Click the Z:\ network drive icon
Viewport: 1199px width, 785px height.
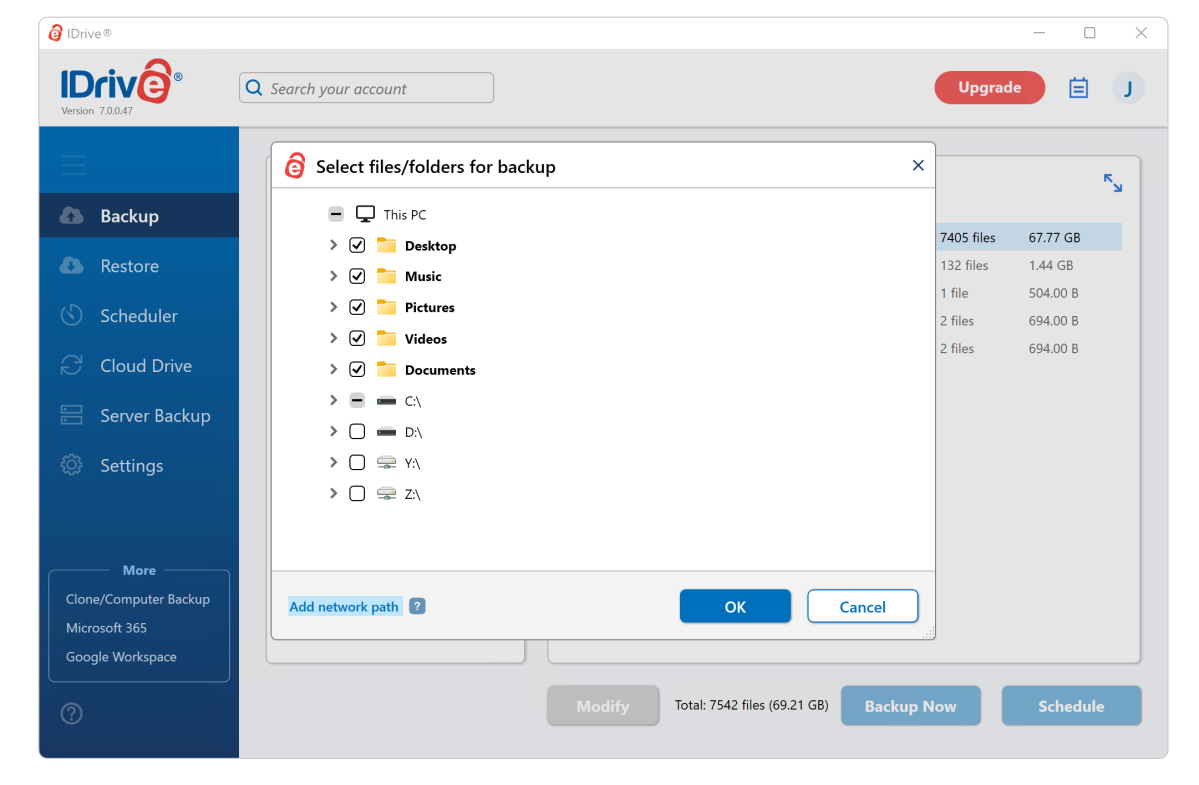[x=387, y=494]
